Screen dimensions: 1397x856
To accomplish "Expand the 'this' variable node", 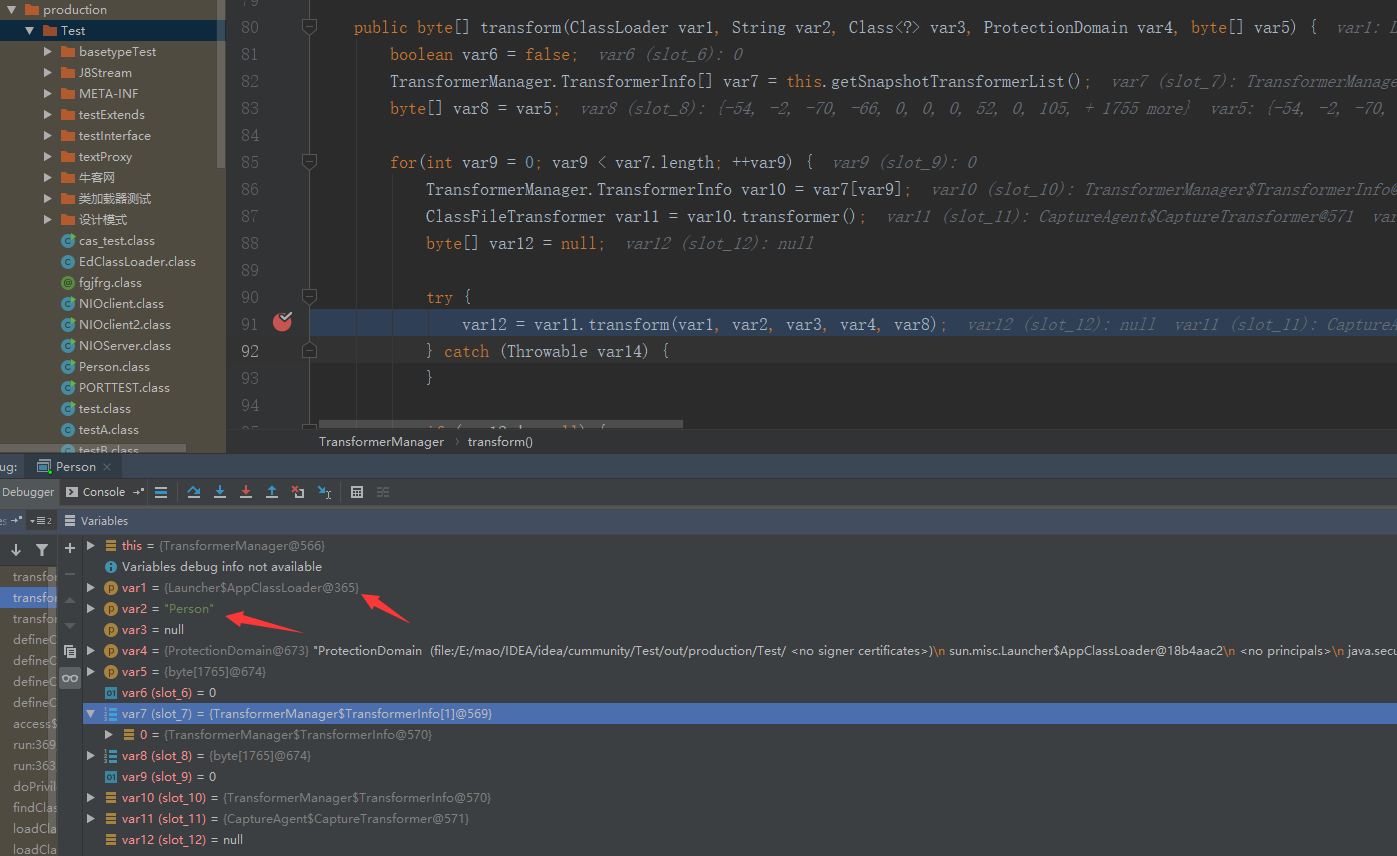I will click(x=91, y=546).
